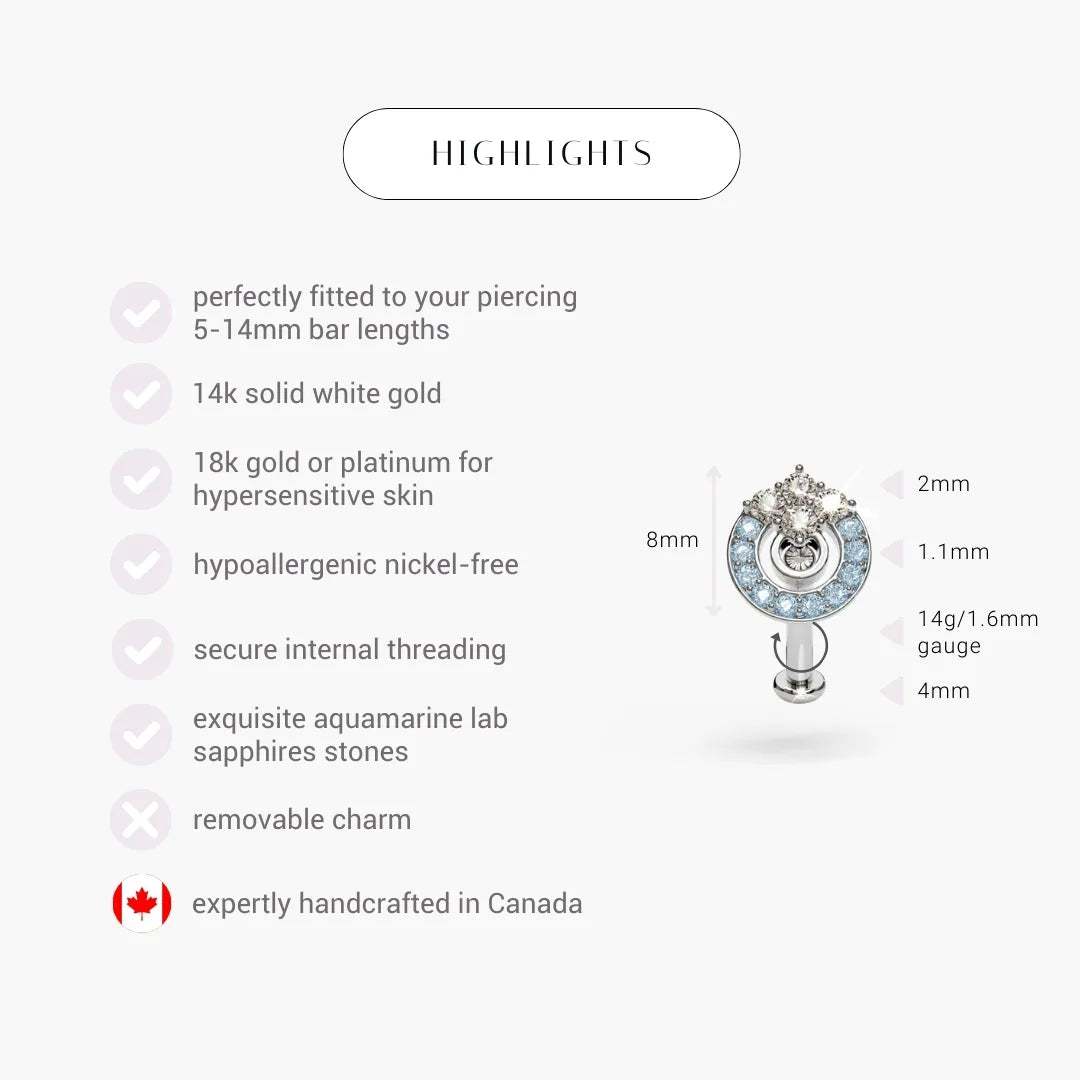Click the Canadian flag icon
The image size is (1080, 1080).
[141, 904]
